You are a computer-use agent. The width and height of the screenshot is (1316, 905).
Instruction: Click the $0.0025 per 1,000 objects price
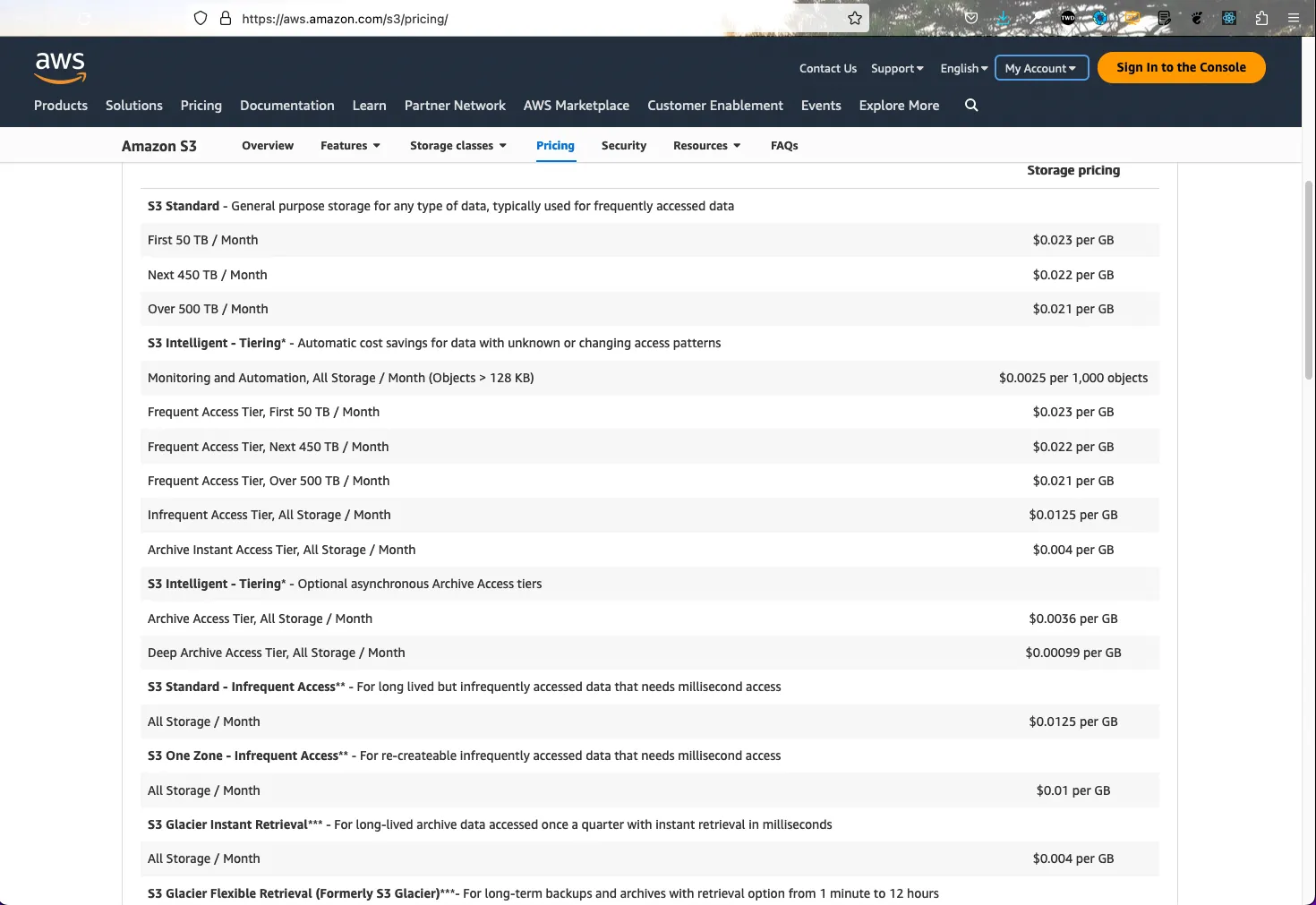click(x=1073, y=378)
